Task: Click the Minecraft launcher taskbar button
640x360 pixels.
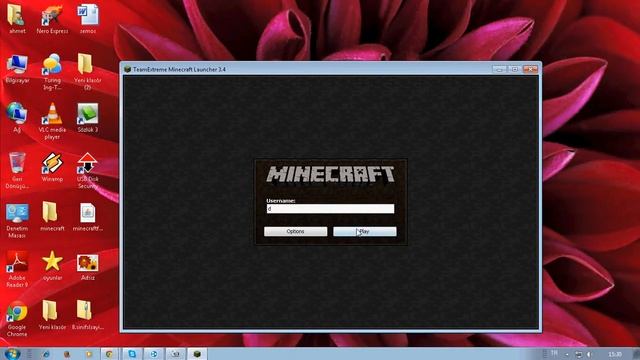Action: [x=197, y=354]
